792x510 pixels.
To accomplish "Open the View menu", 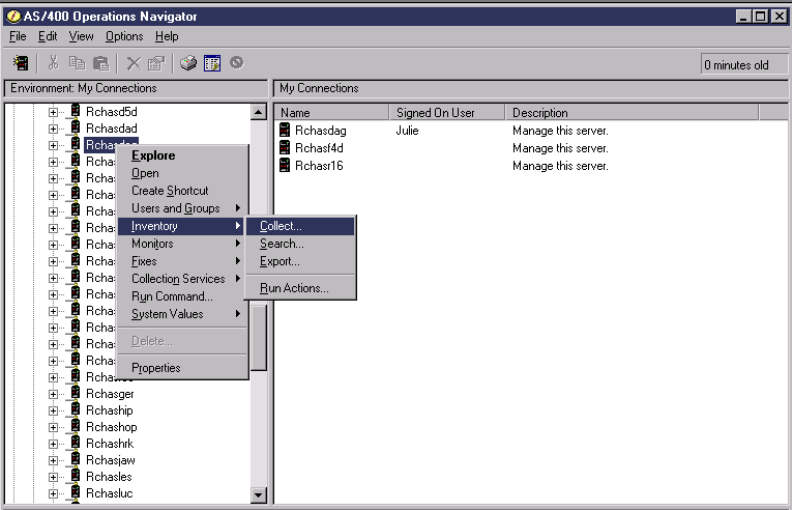I will pos(81,36).
